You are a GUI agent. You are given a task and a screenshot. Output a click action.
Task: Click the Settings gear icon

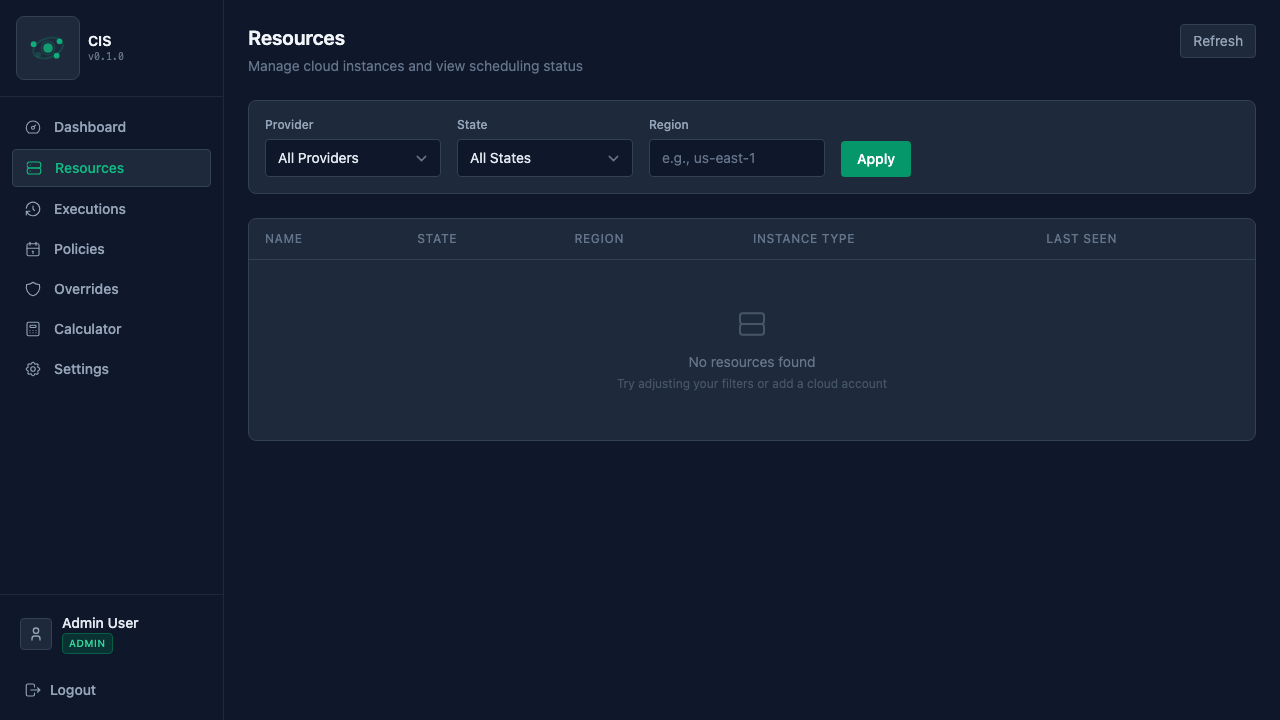coord(33,369)
